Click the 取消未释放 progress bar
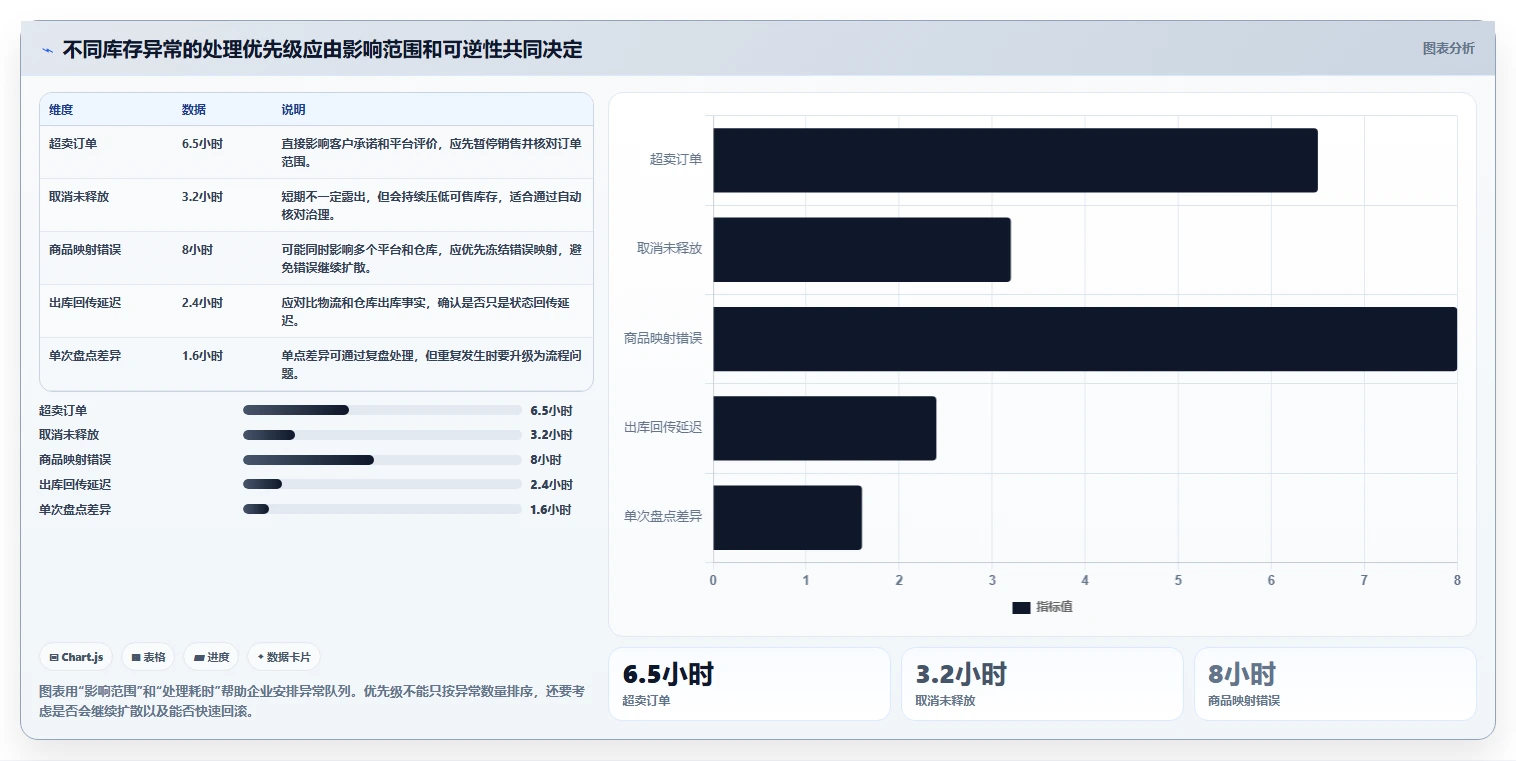Viewport: 1516px width, 761px height. click(x=382, y=435)
